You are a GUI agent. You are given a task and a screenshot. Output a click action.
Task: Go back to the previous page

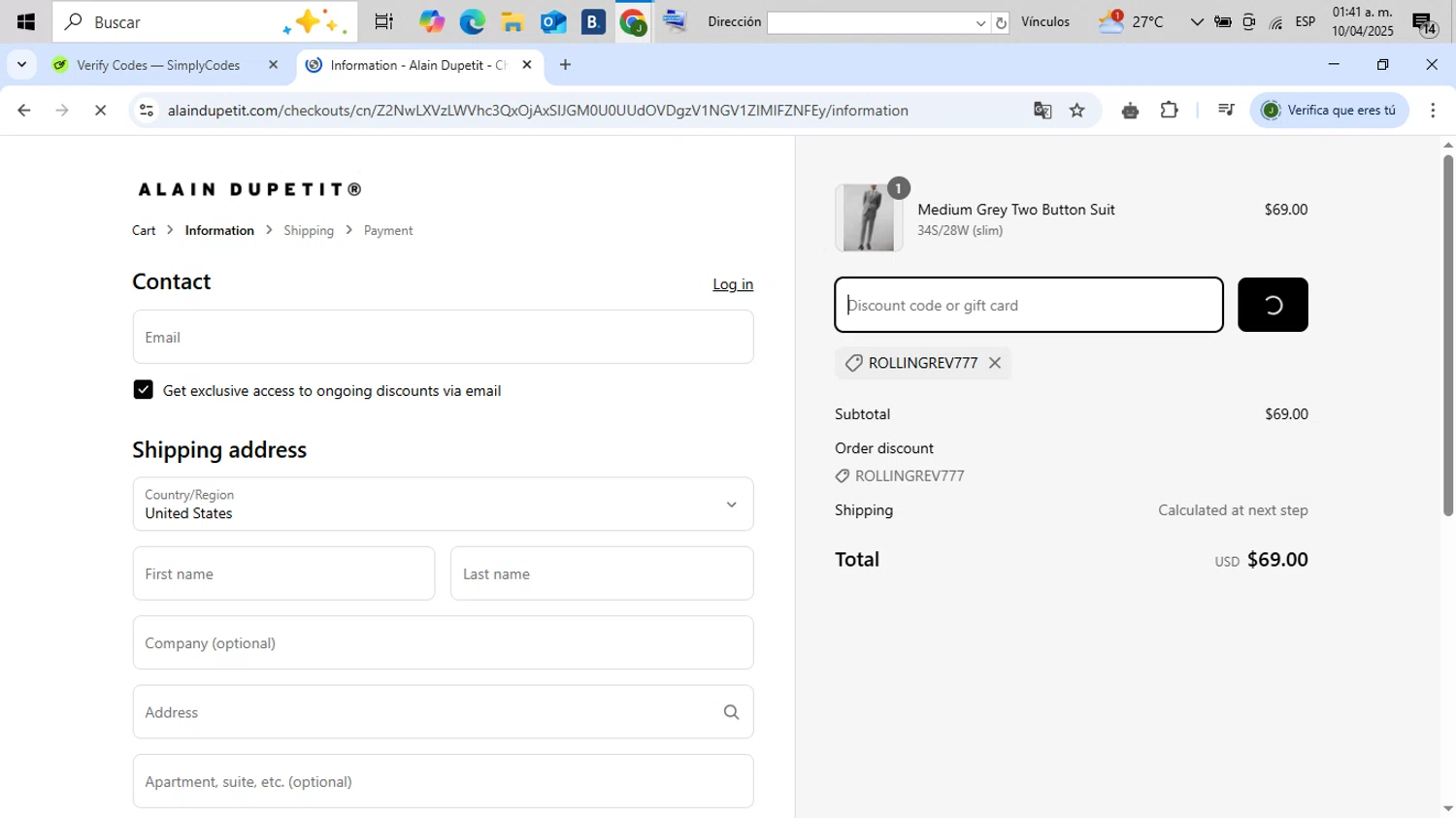pos(24,111)
